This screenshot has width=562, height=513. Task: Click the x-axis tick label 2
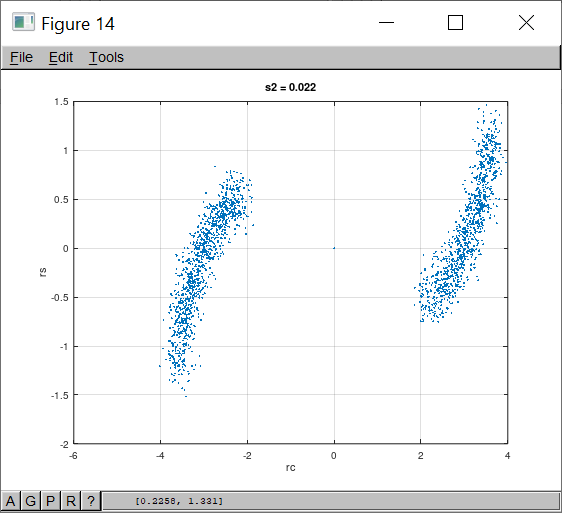(x=420, y=456)
